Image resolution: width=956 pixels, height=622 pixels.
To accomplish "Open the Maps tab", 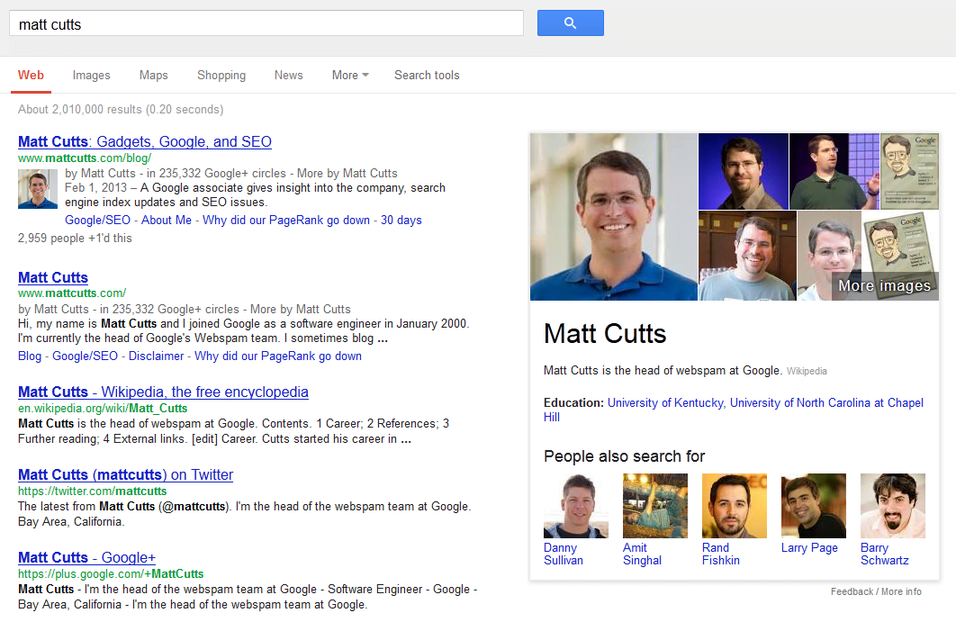I will [153, 75].
